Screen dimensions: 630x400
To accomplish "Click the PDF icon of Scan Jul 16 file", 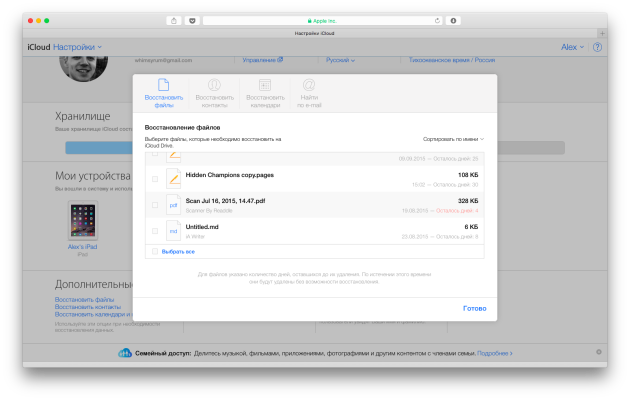I will coord(173,205).
